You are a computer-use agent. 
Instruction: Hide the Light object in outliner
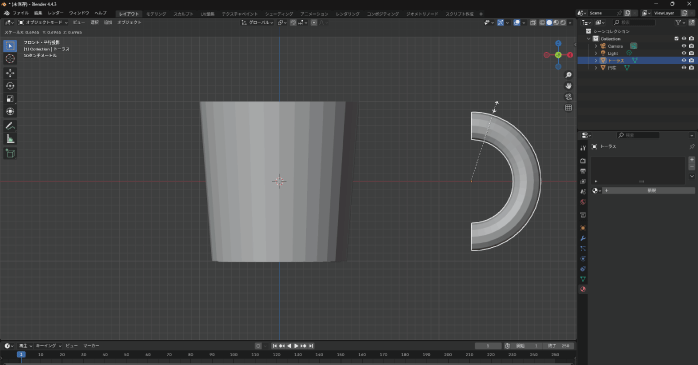click(x=684, y=53)
